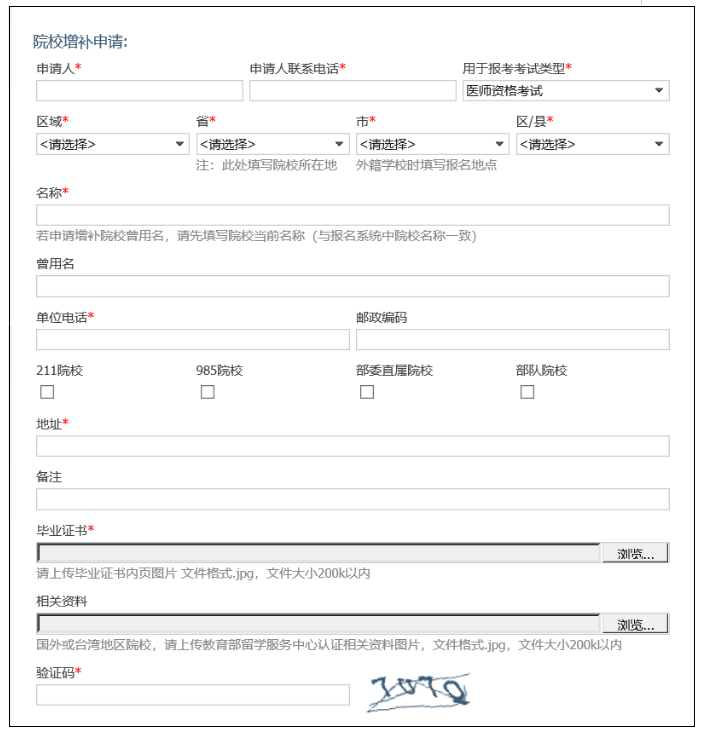Select the 市 city dropdown
The width and height of the screenshot is (702, 732).
tap(432, 144)
